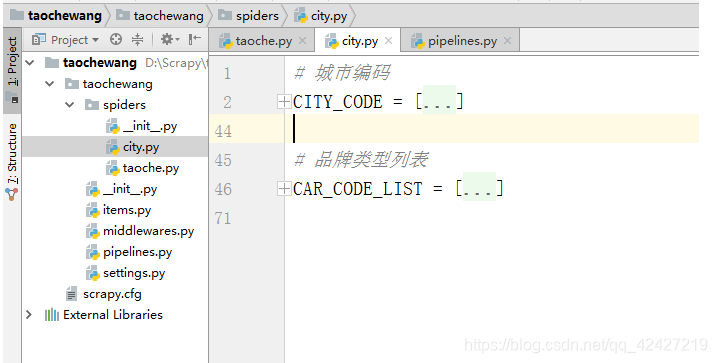Screen dimensions: 717x363
Task: Click the spiders breadcrumb
Action: pyautogui.click(x=249, y=16)
